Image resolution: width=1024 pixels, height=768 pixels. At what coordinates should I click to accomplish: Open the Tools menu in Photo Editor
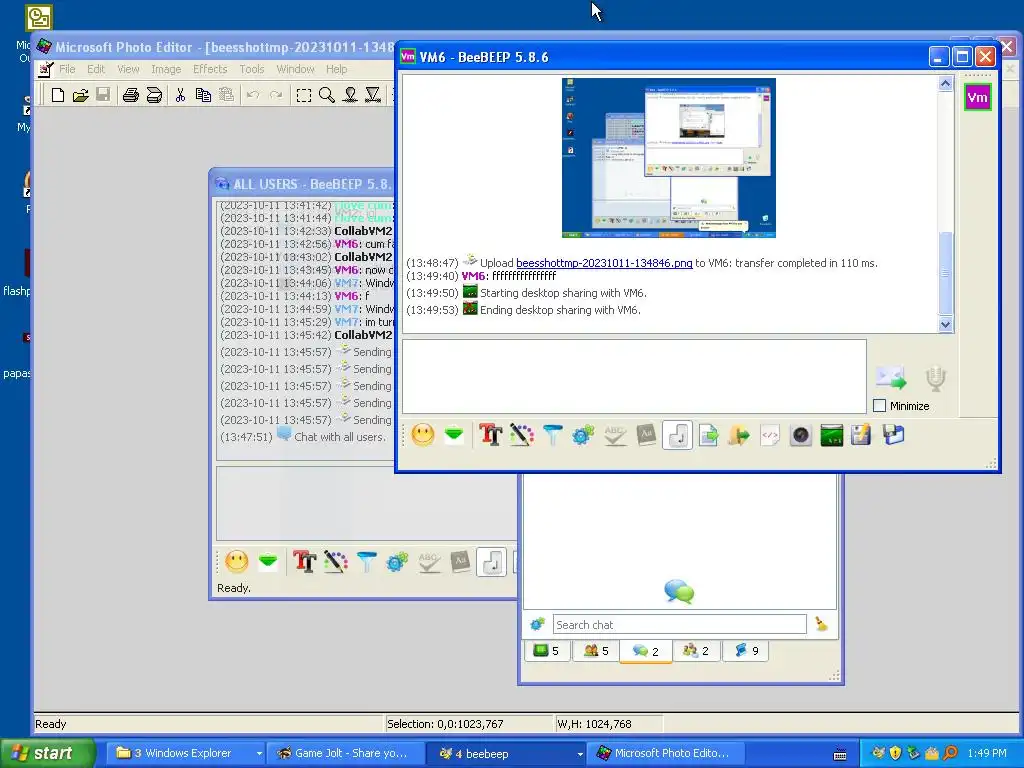251,69
